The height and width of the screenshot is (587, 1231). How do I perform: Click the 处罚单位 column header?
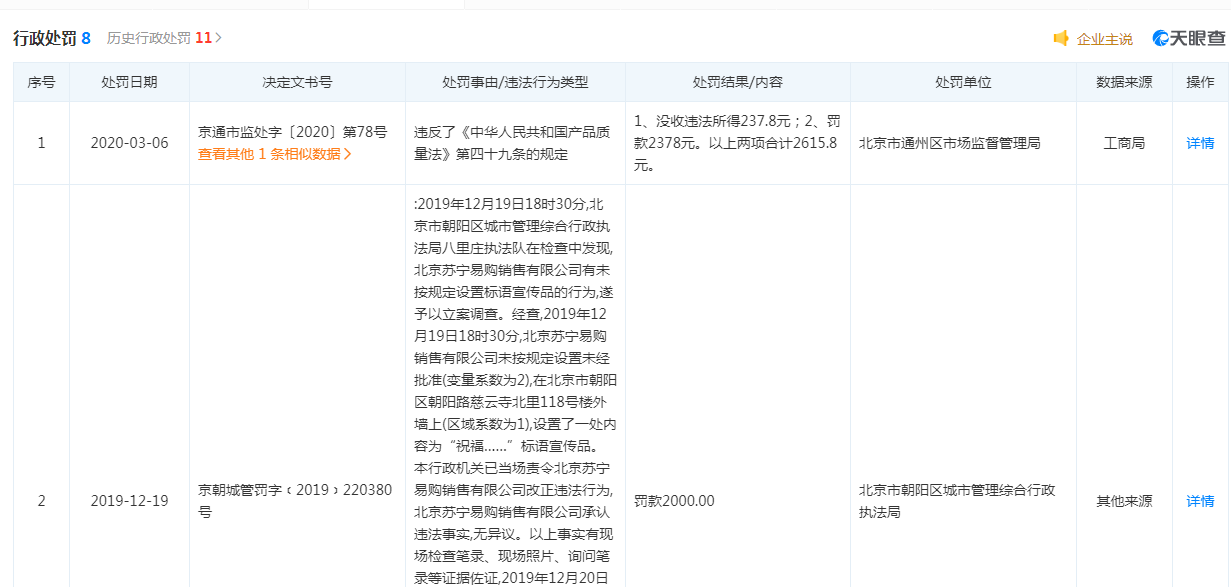[x=962, y=82]
